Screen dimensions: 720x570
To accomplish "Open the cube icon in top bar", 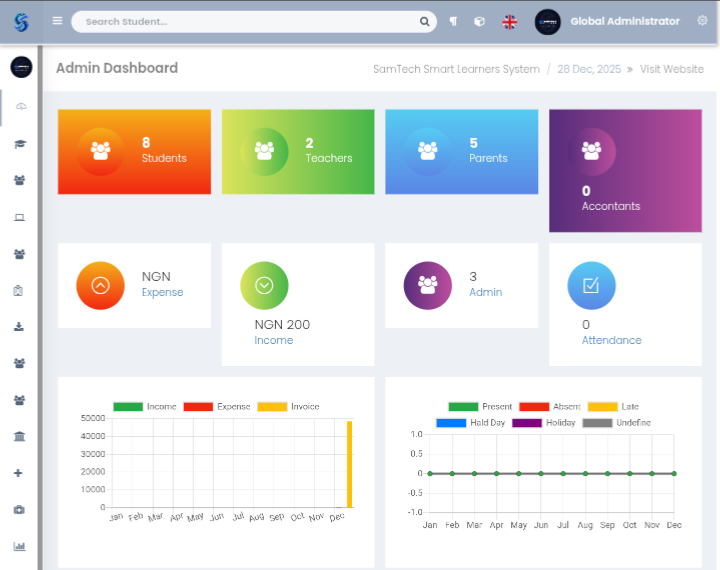I will 479,22.
